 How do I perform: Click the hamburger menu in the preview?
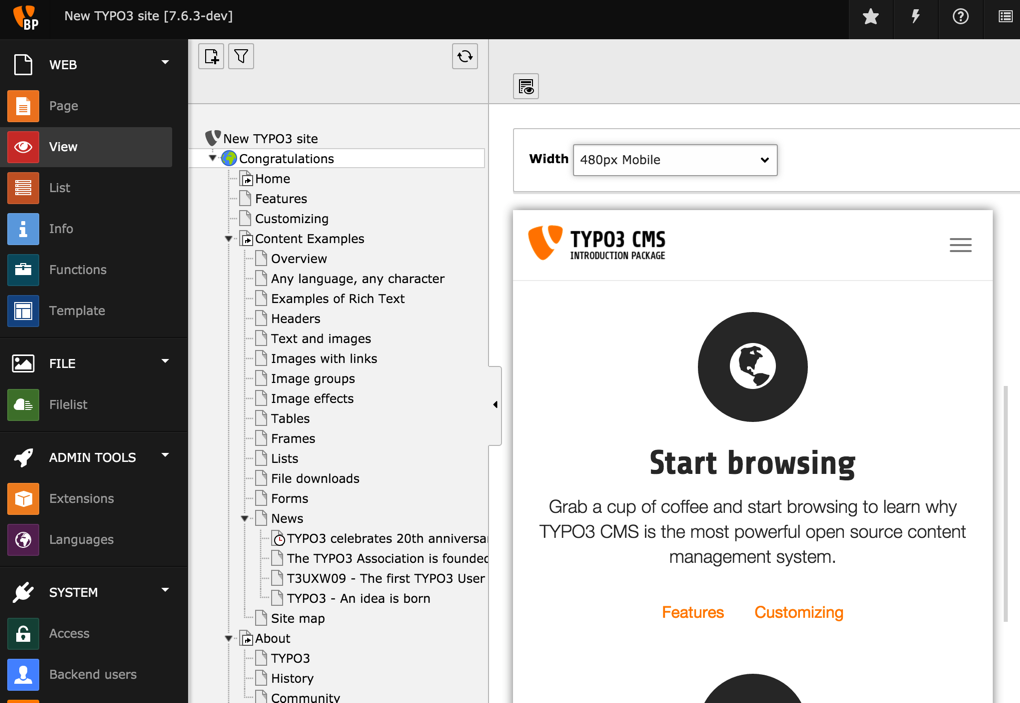point(960,245)
